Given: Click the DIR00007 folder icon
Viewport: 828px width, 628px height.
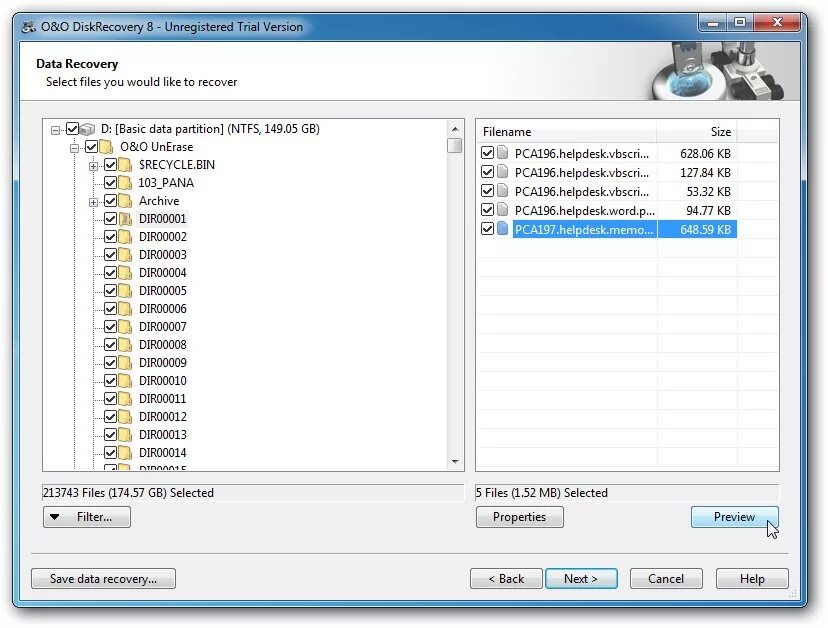Looking at the screenshot, I should coord(125,326).
